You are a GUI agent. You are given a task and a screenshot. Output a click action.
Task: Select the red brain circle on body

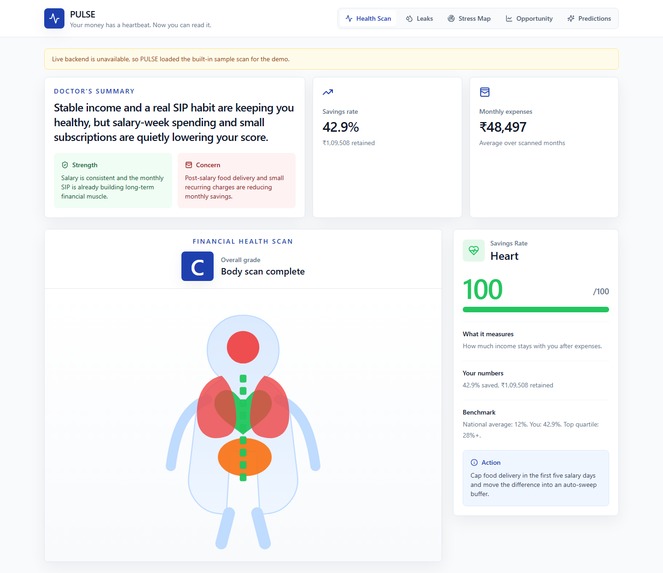243,347
